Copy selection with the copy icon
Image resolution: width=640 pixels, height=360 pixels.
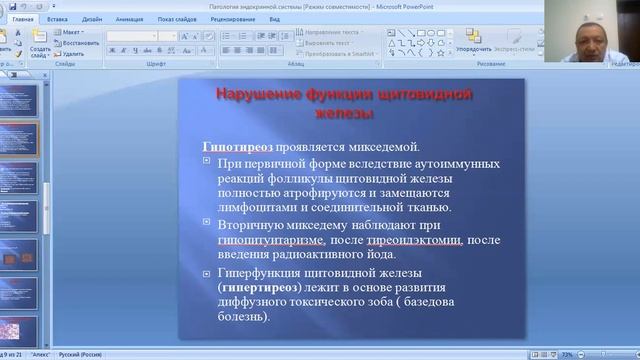click(18, 43)
